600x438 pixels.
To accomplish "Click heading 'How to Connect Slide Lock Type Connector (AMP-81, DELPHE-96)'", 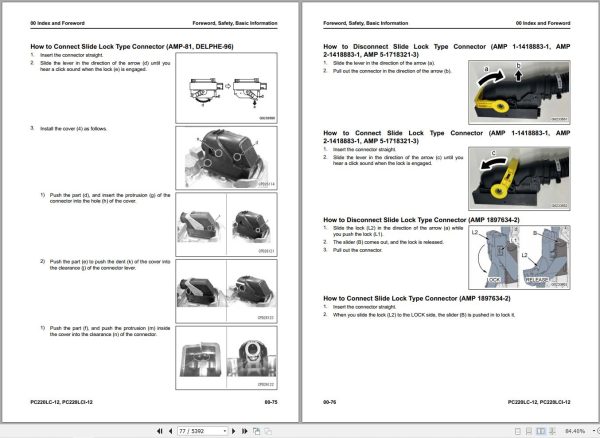I will coord(132,47).
